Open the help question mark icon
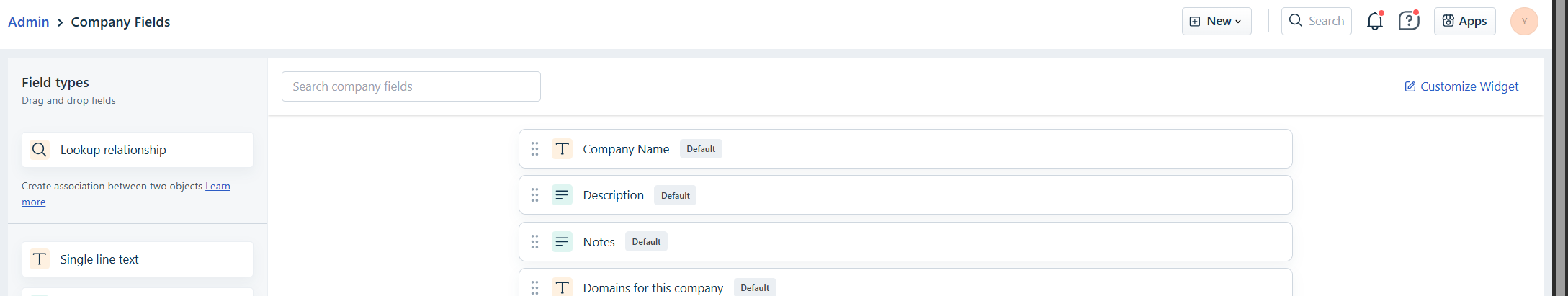Screen dimensions: 1568x296 tap(1408, 21)
